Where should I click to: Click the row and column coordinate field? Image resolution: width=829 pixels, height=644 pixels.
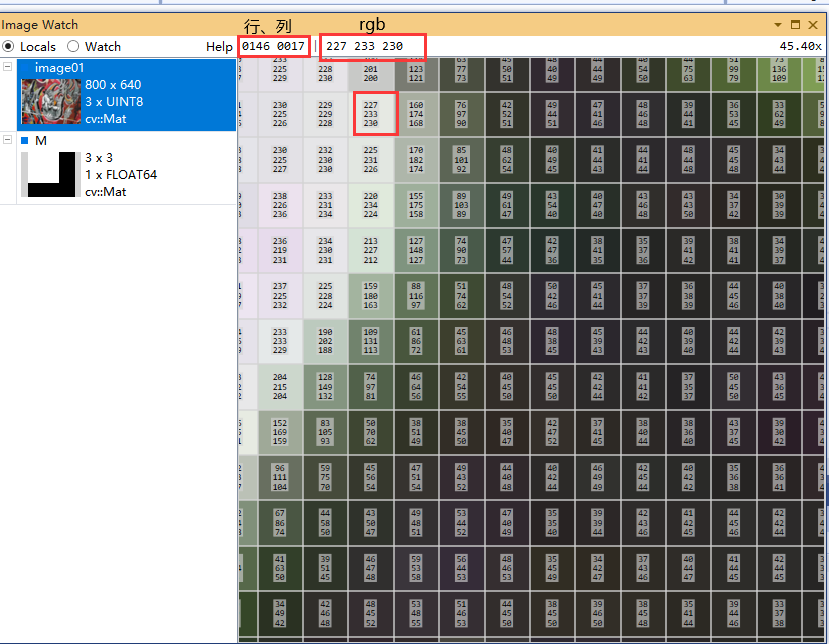(272, 45)
